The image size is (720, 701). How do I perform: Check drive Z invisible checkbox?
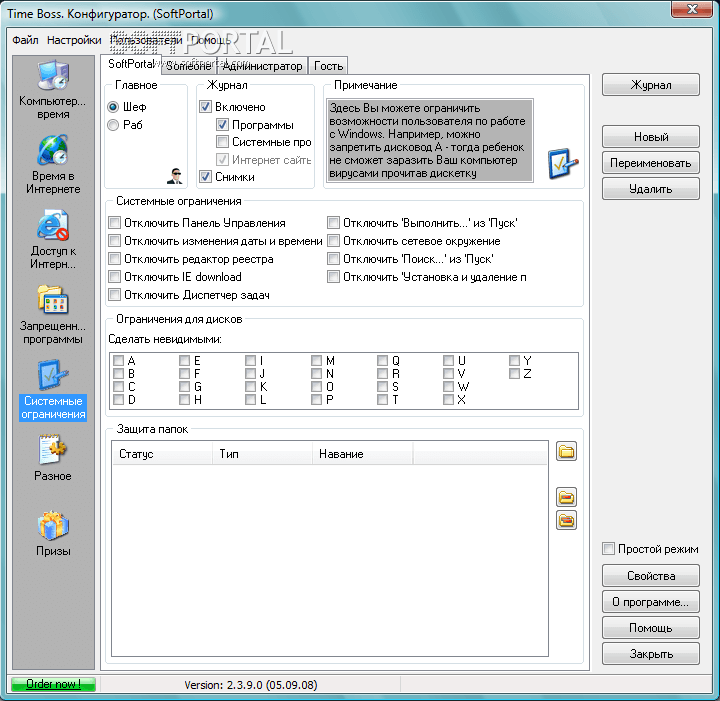[514, 374]
